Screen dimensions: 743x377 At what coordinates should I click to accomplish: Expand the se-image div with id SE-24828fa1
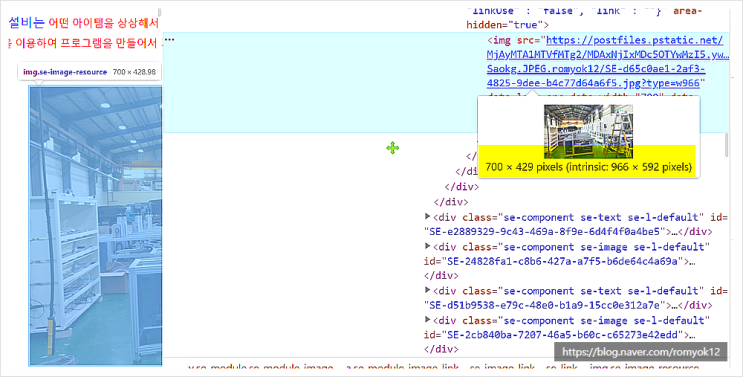click(427, 246)
